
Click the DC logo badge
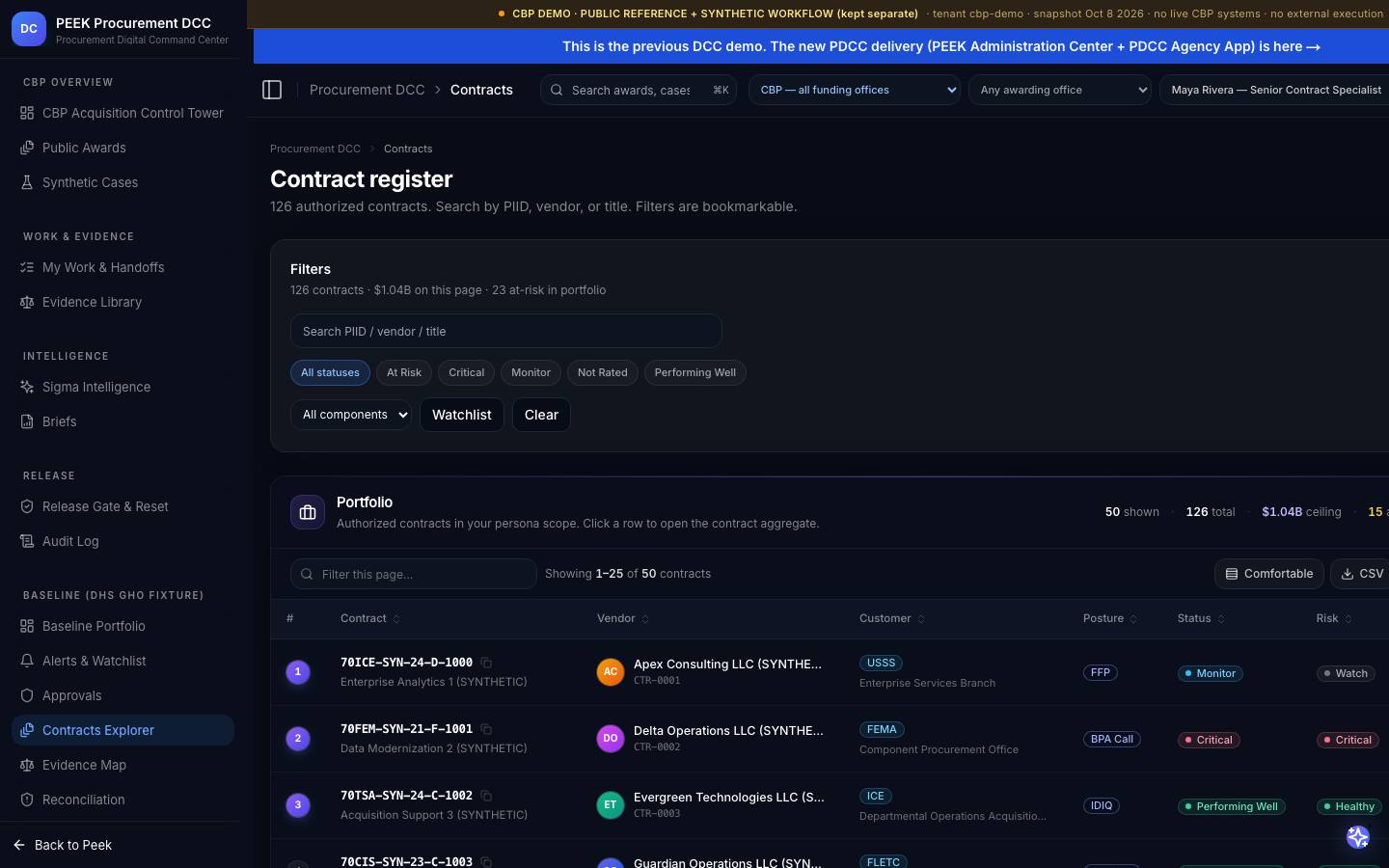pyautogui.click(x=29, y=29)
